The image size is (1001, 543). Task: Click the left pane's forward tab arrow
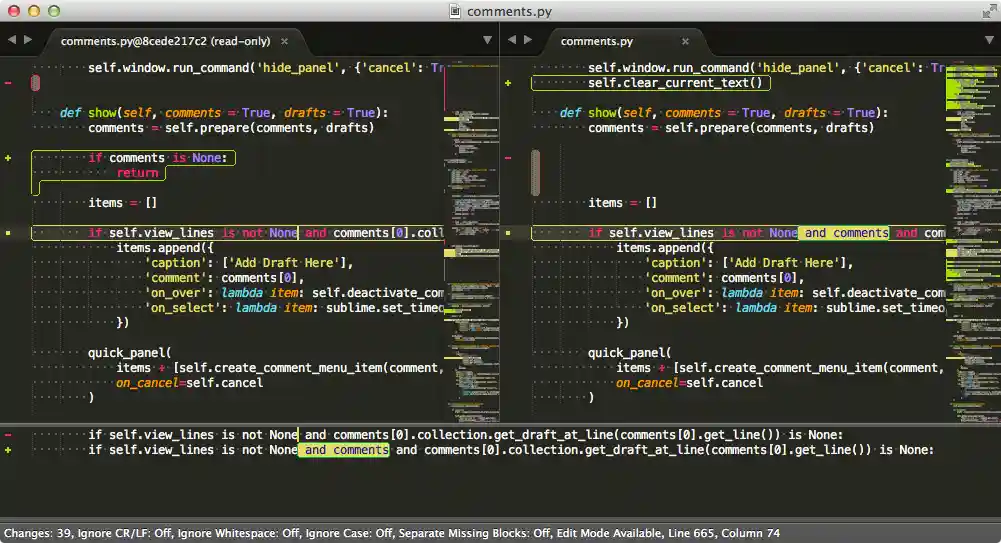28,40
